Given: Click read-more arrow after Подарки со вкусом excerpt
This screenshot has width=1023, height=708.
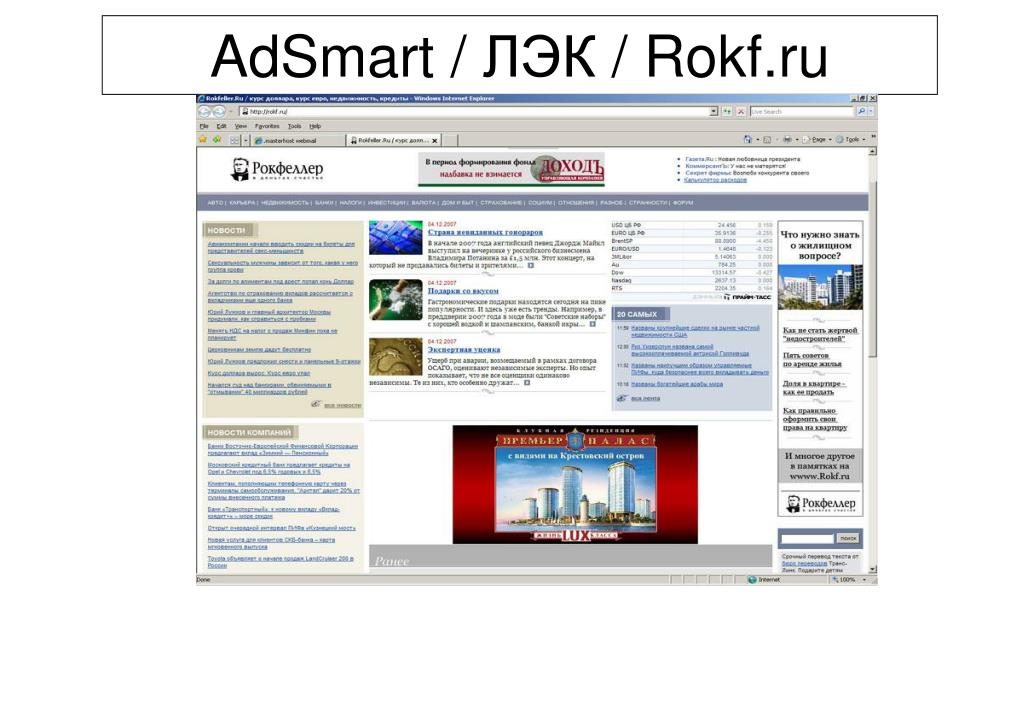Looking at the screenshot, I should (592, 324).
